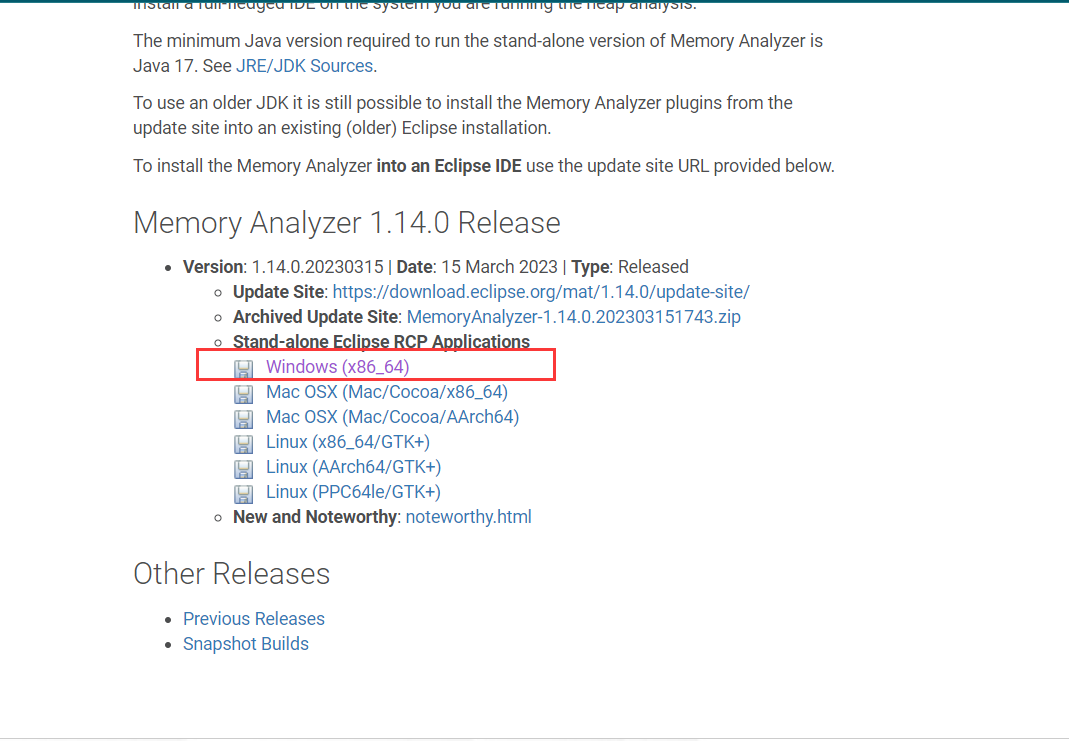This screenshot has width=1069, height=741.
Task: Download the Linux (PPC64le/GTK+) build
Action: (x=353, y=492)
